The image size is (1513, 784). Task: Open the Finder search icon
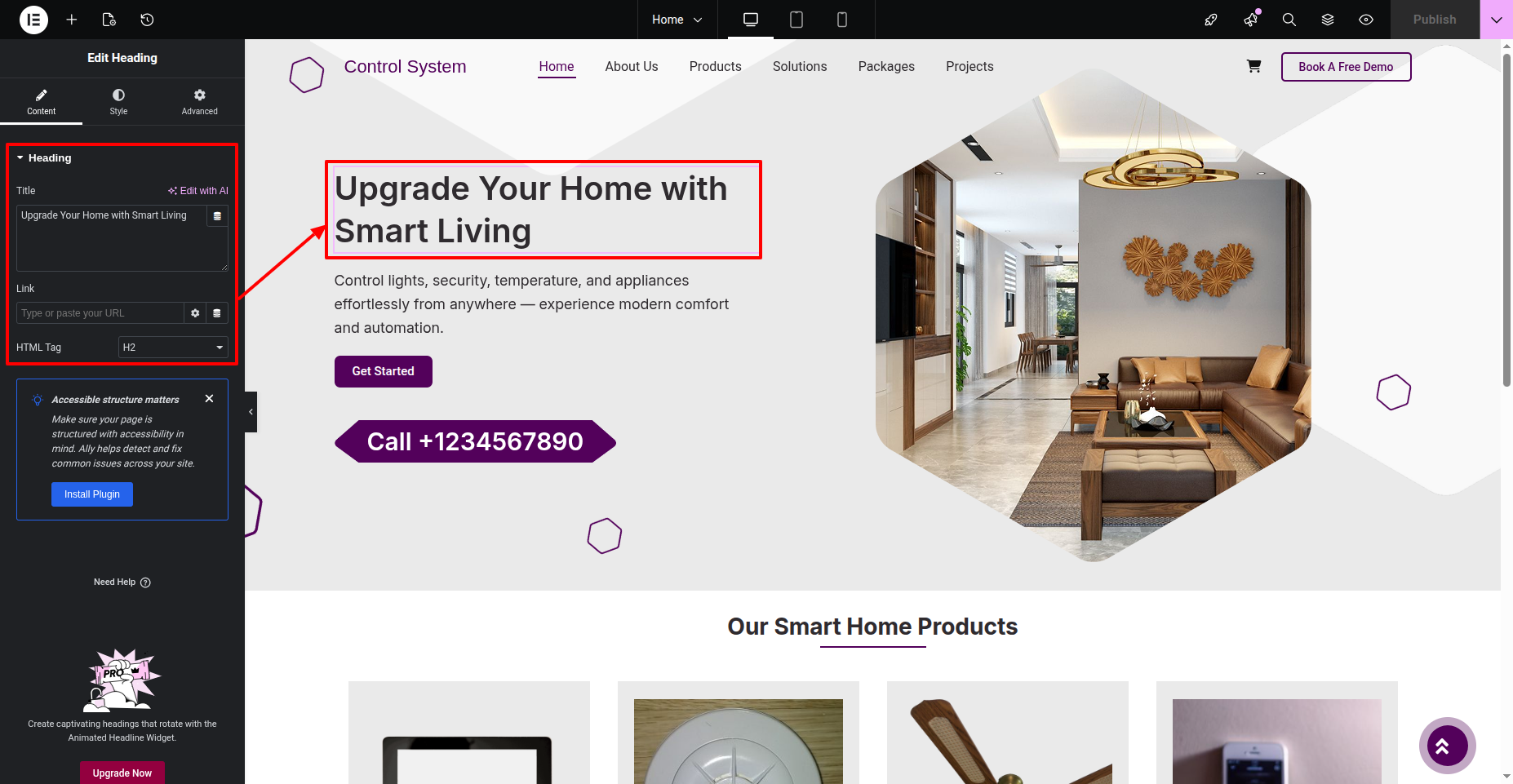(x=1289, y=20)
